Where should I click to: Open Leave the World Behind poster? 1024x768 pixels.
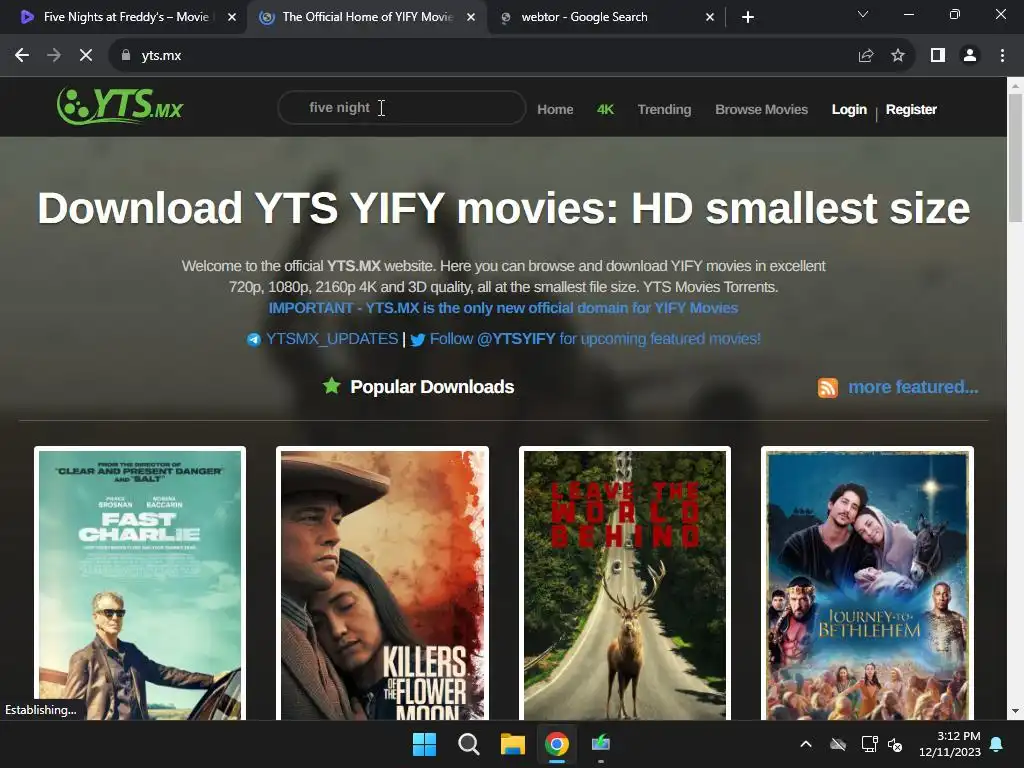[624, 584]
